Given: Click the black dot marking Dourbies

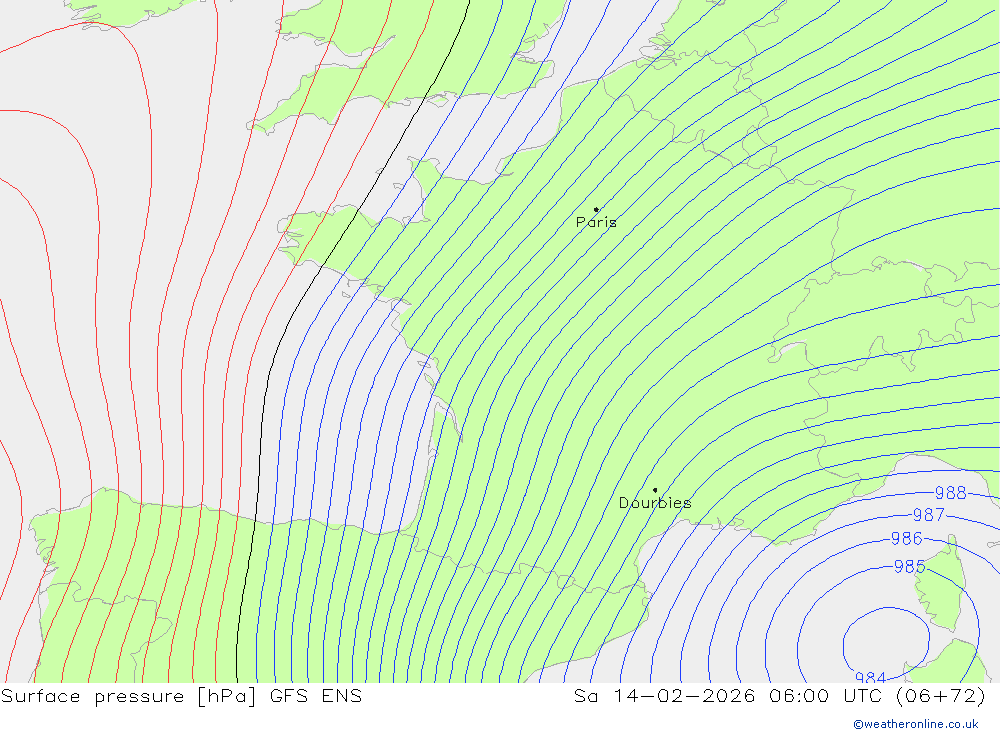Looking at the screenshot, I should tap(655, 490).
